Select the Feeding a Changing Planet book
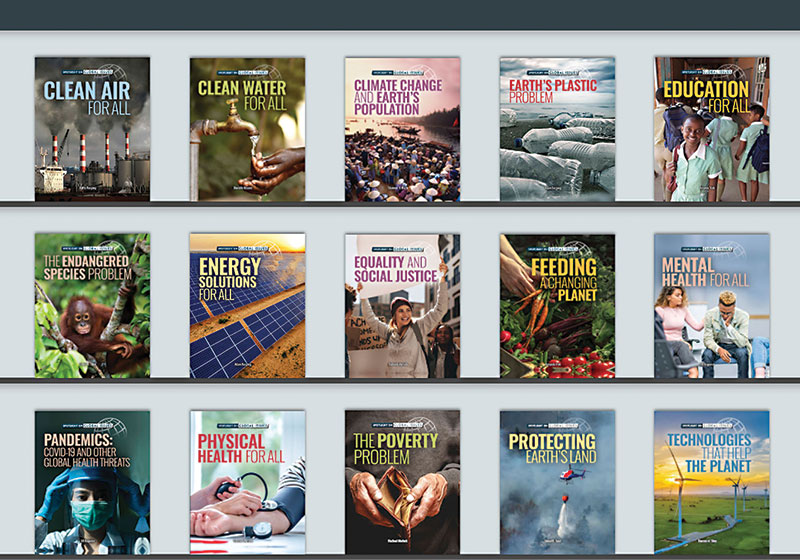The width and height of the screenshot is (800, 560). [x=557, y=305]
